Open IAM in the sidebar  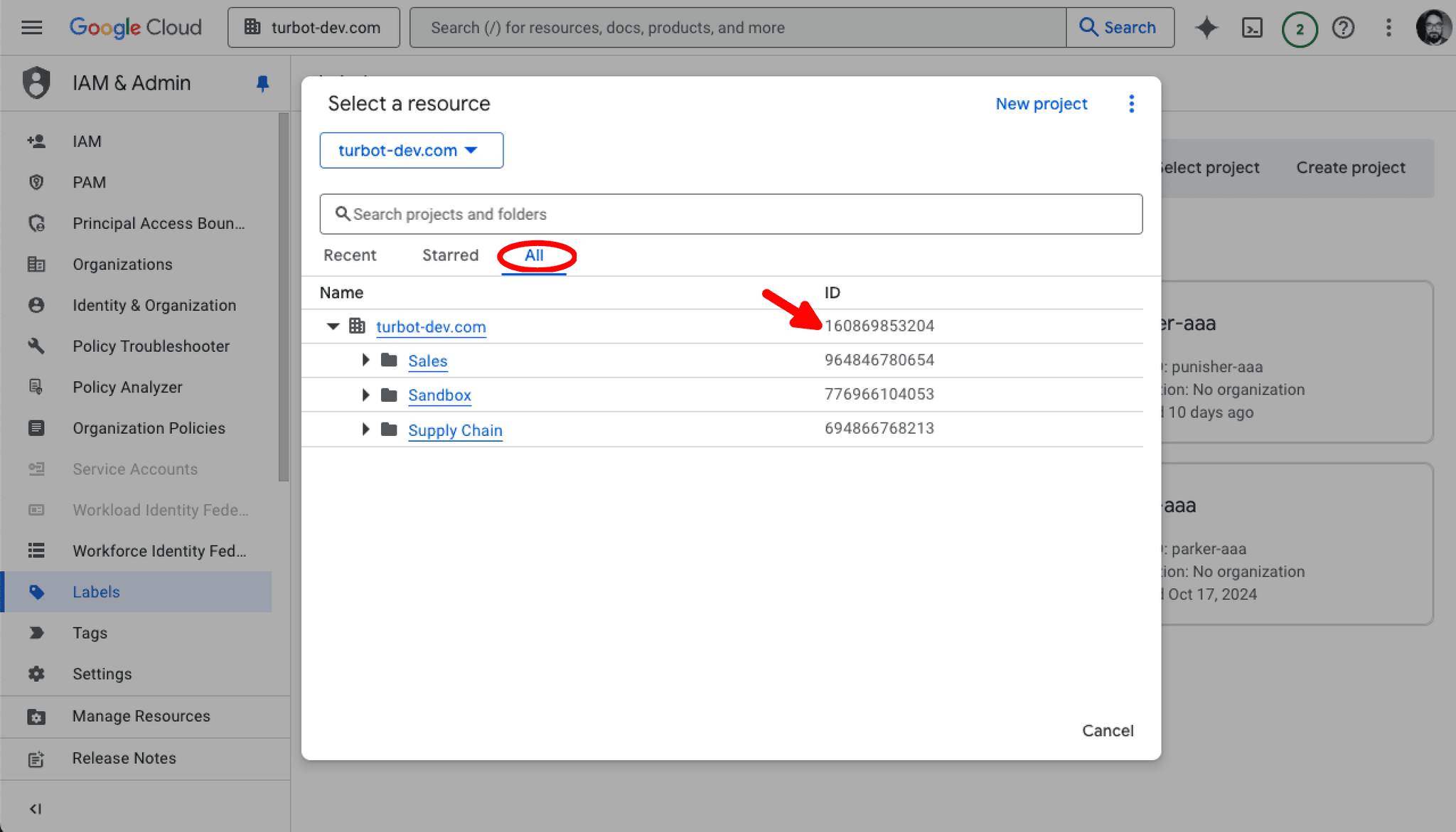pyautogui.click(x=87, y=142)
